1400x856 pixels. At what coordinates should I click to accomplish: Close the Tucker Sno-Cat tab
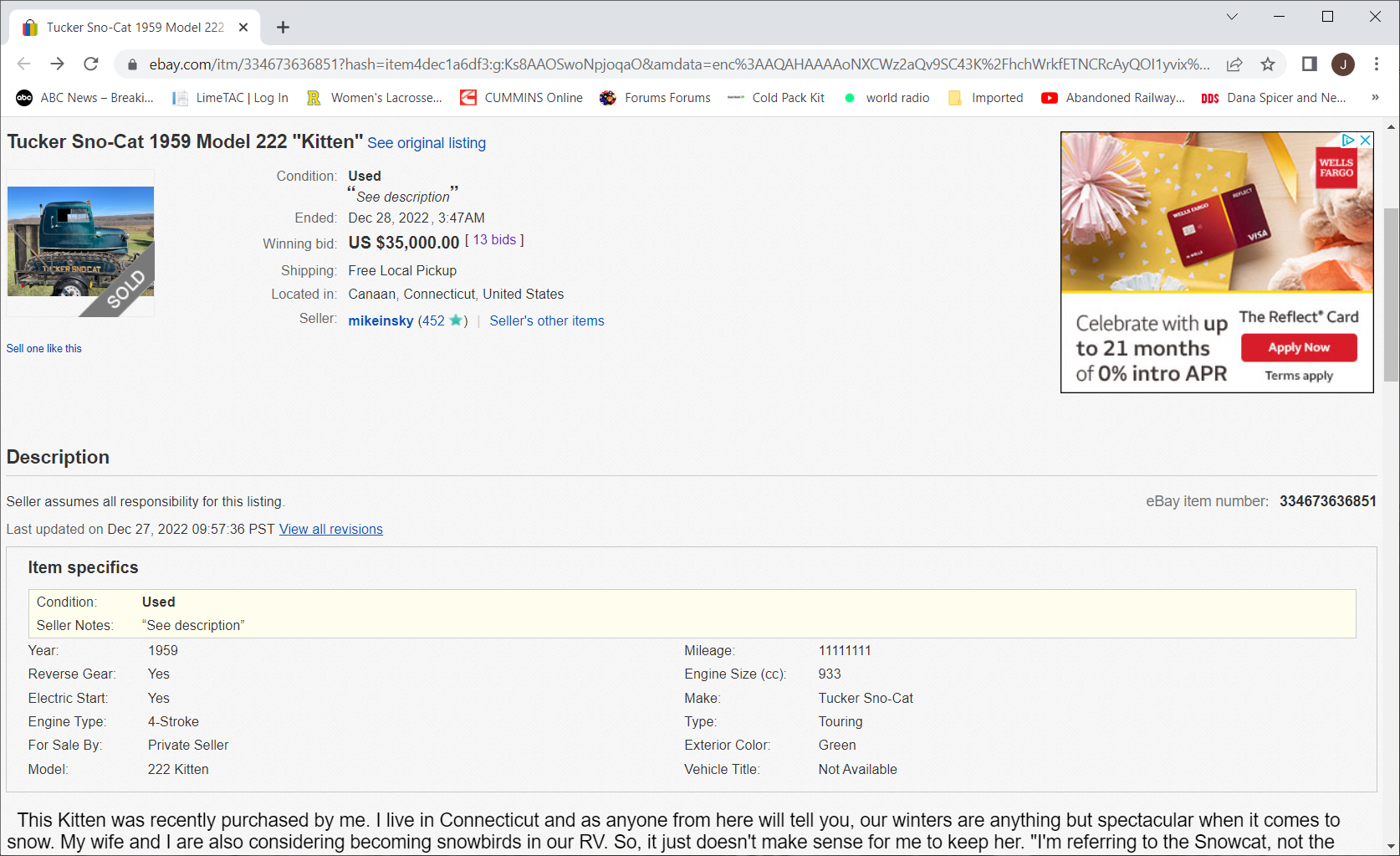click(x=243, y=28)
